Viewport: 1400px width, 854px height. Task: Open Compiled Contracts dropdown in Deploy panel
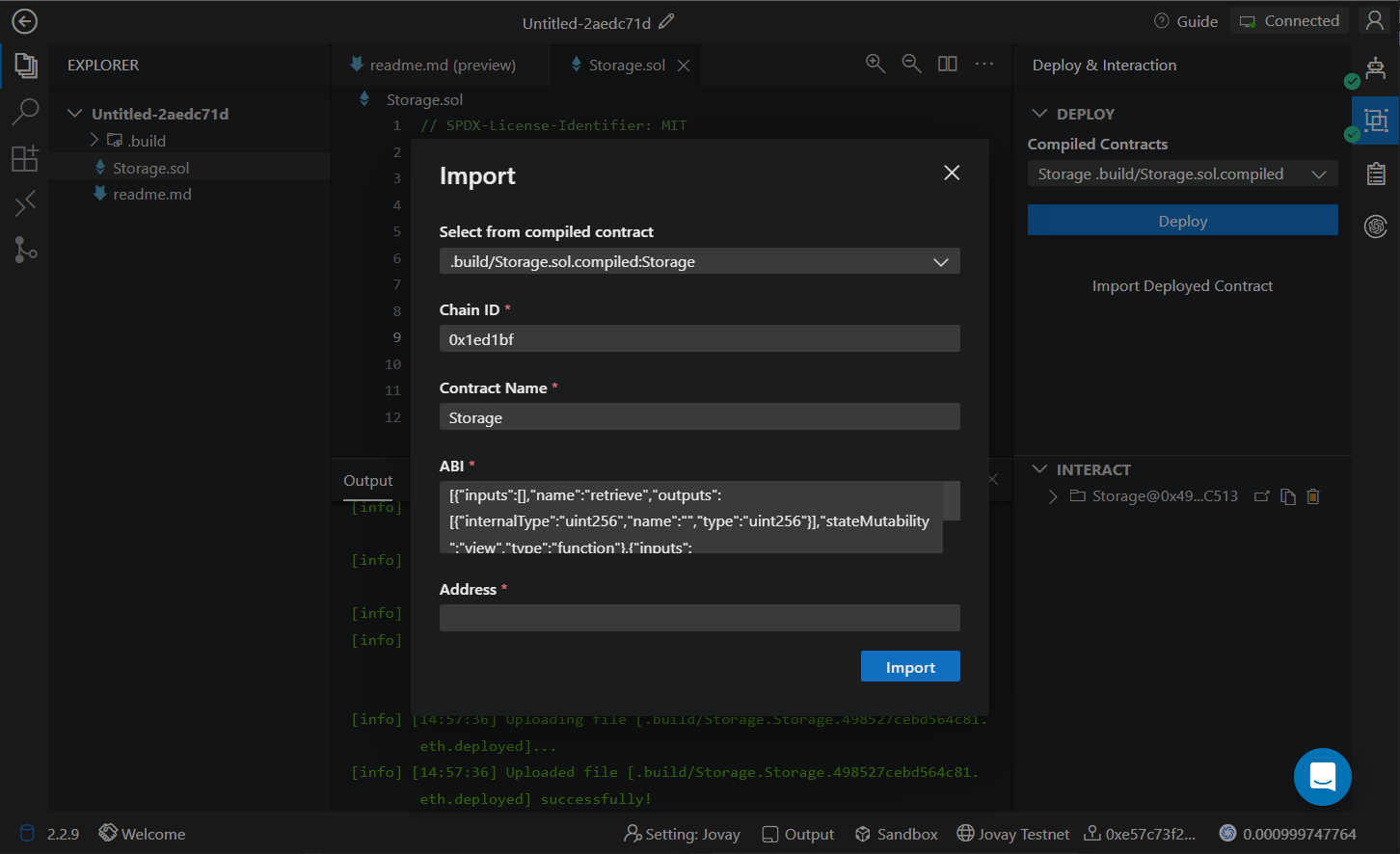click(x=1182, y=174)
